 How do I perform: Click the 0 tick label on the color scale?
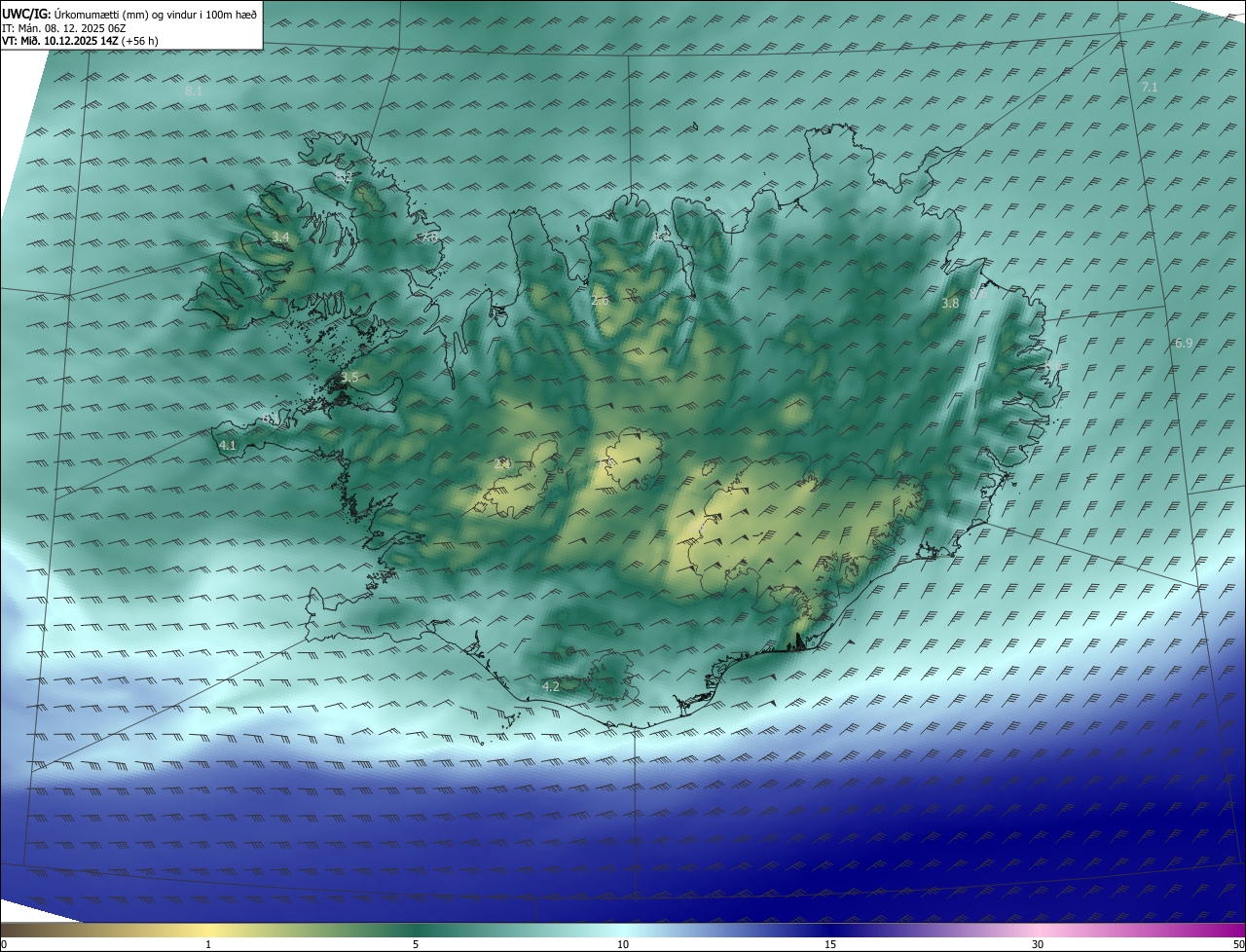coord(3,944)
